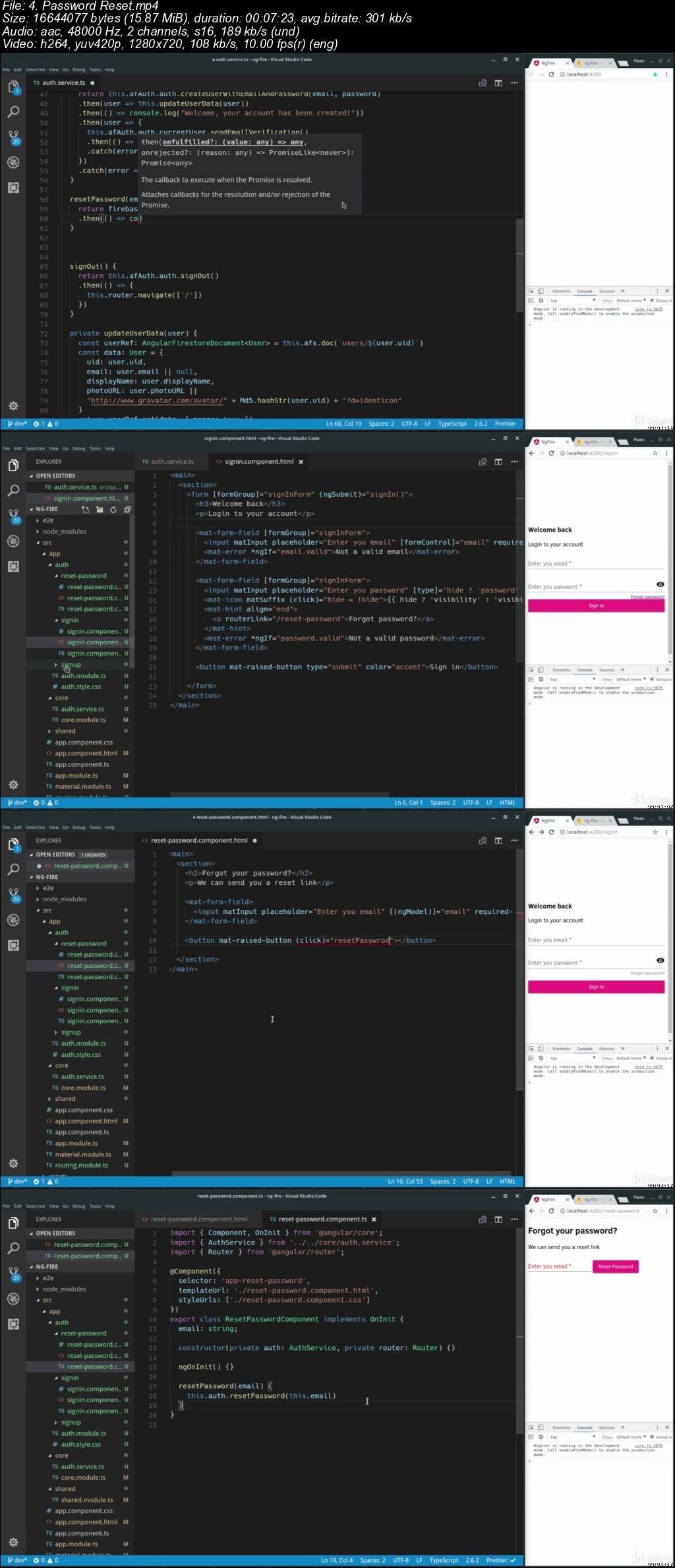Reload Chrome page at localhost:4200/reset-password
The image size is (675, 1568).
[x=551, y=1211]
